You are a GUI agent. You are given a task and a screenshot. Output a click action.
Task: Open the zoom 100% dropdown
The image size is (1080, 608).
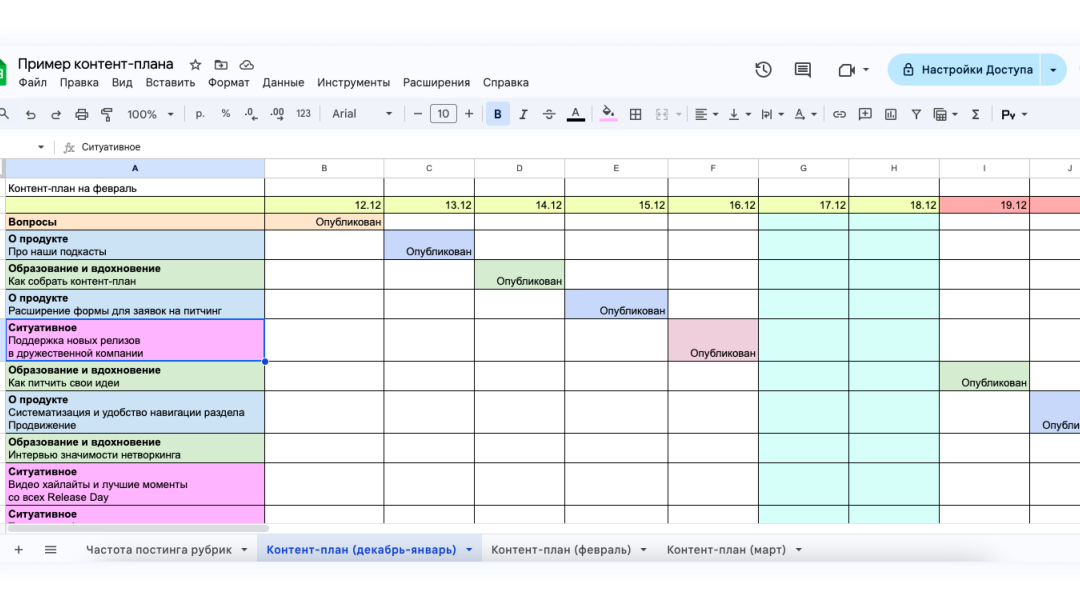pos(150,114)
